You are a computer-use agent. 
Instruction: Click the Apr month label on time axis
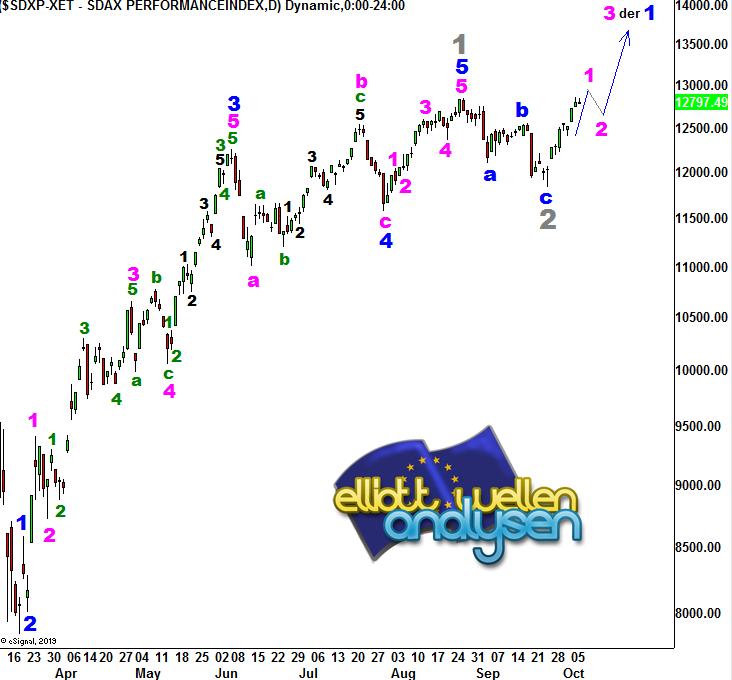65,673
